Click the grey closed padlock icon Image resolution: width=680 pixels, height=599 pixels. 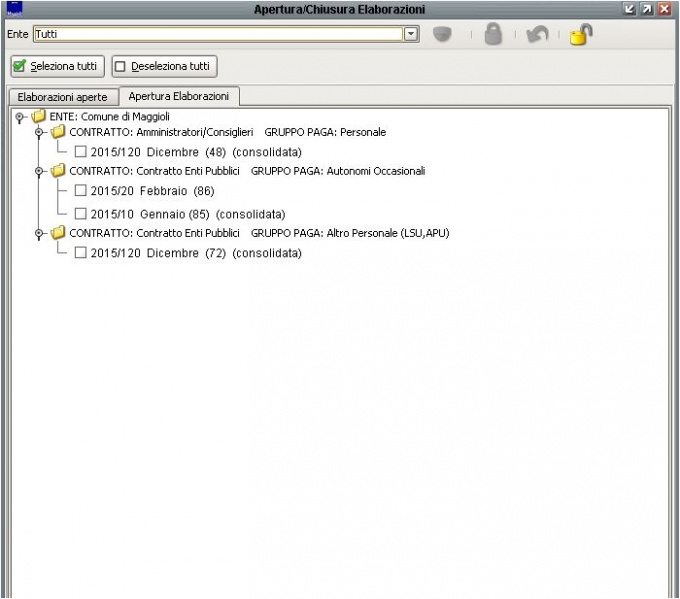click(x=493, y=34)
